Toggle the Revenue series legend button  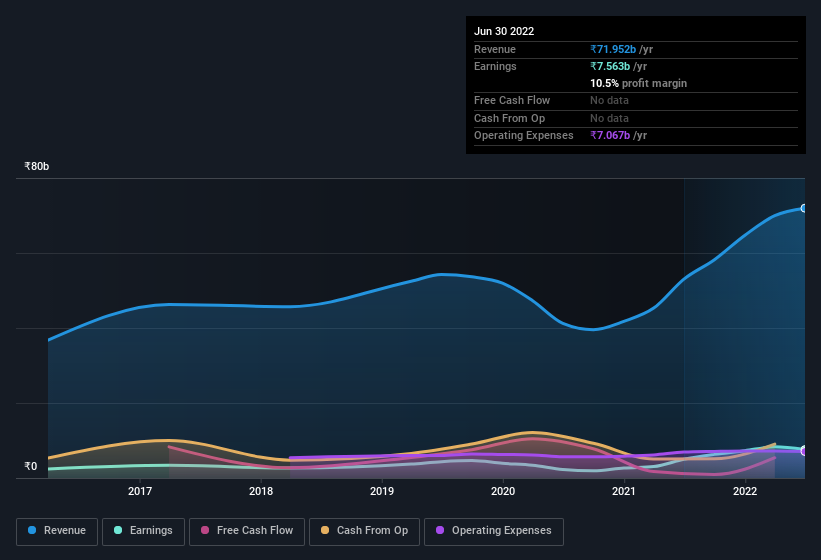pyautogui.click(x=57, y=531)
